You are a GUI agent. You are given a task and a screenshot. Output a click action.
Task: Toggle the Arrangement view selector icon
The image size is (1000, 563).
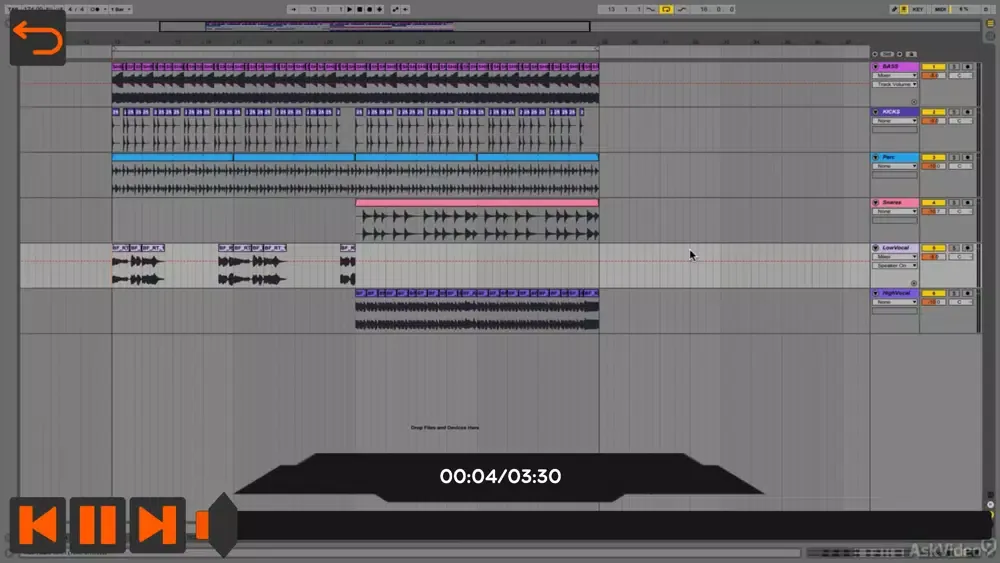tap(990, 23)
